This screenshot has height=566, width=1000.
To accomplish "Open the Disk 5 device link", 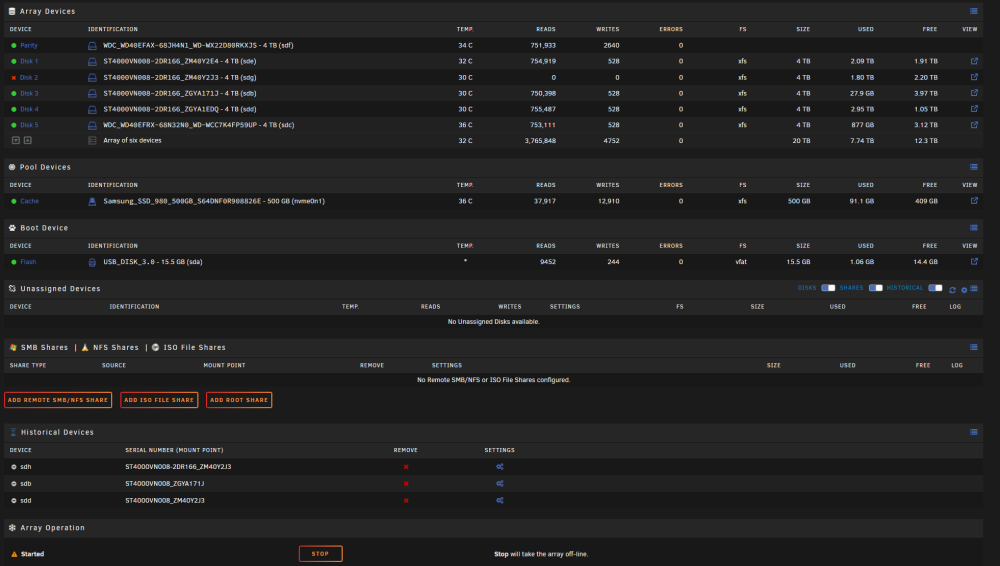I will point(29,126).
